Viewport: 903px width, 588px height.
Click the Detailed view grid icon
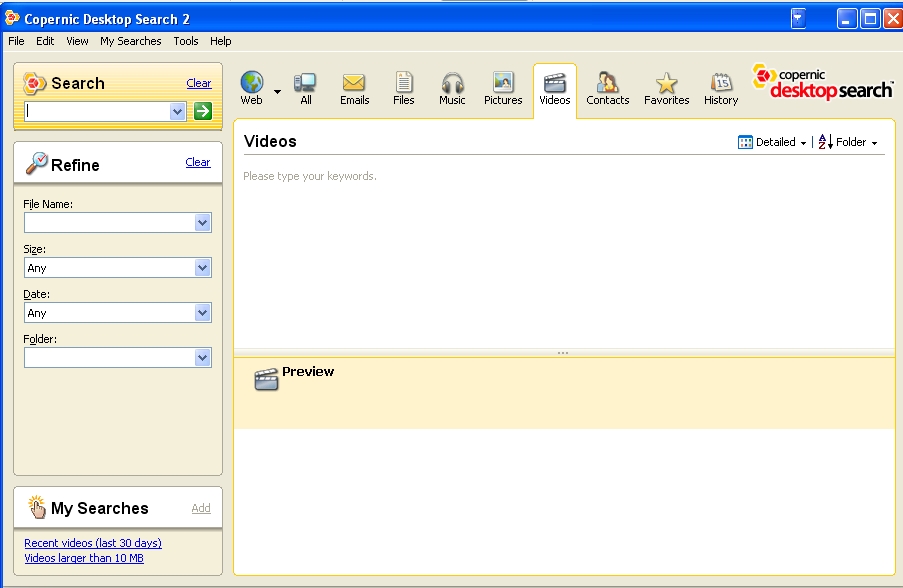pos(745,142)
